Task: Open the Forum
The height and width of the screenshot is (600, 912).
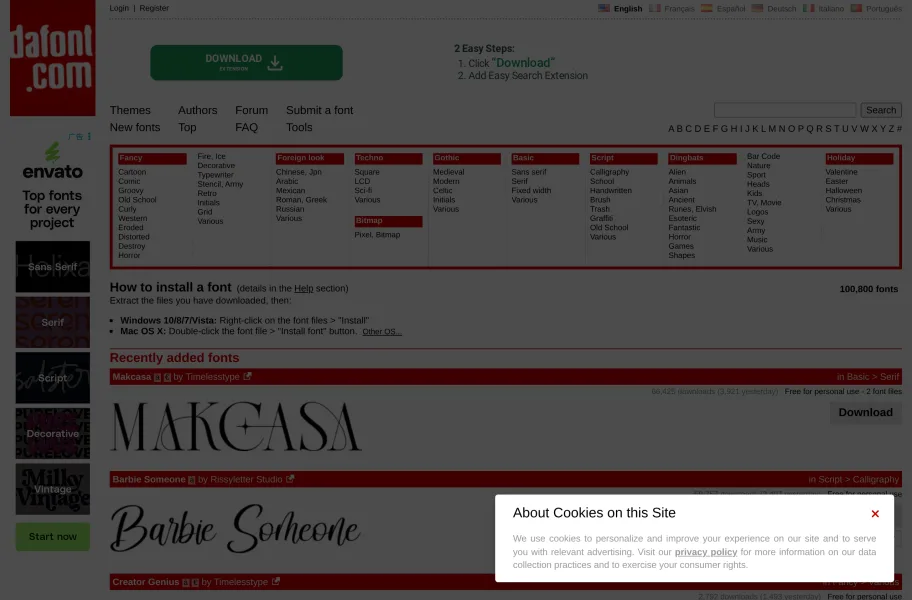Action: [251, 110]
